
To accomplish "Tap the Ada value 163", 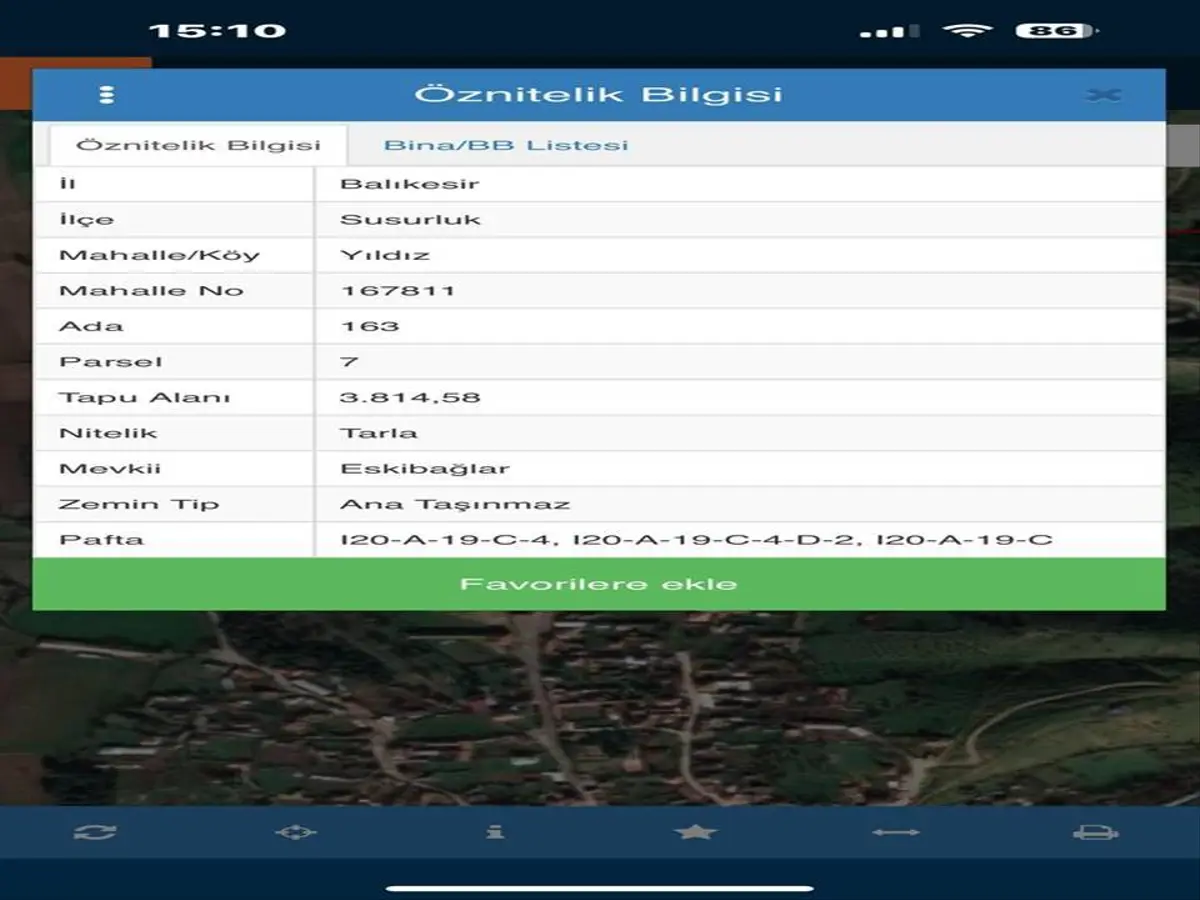I will coord(370,326).
